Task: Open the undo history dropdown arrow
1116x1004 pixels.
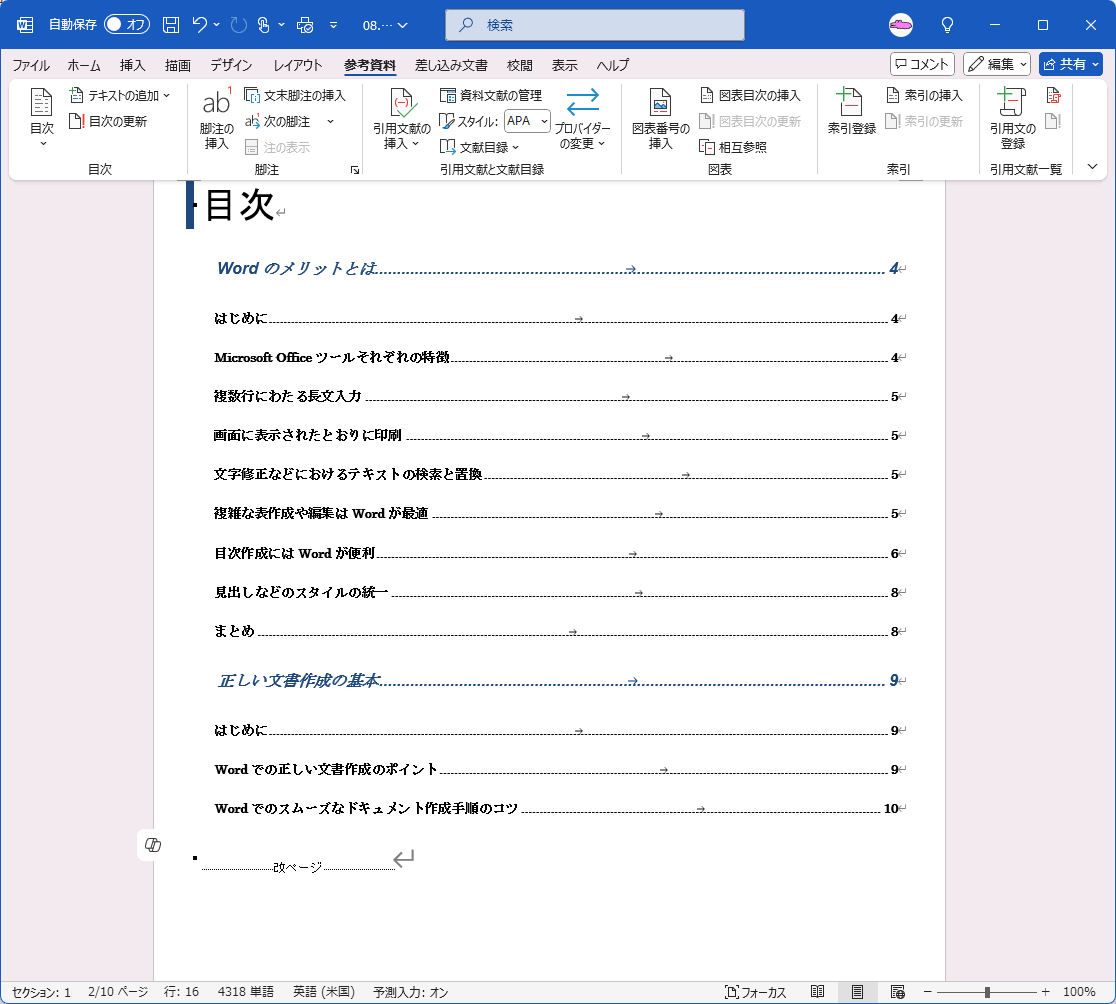Action: [216, 25]
